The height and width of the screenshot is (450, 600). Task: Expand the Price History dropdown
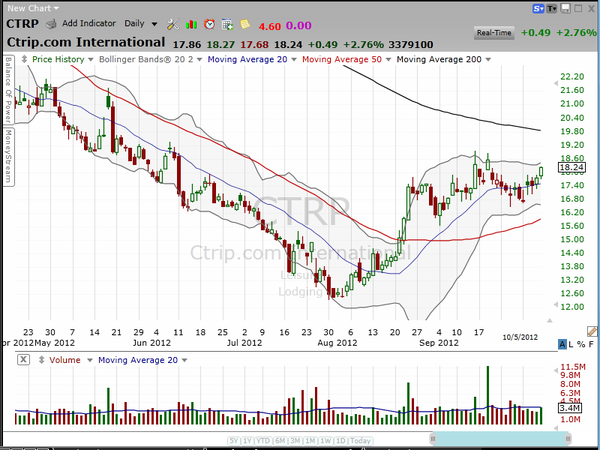point(91,60)
